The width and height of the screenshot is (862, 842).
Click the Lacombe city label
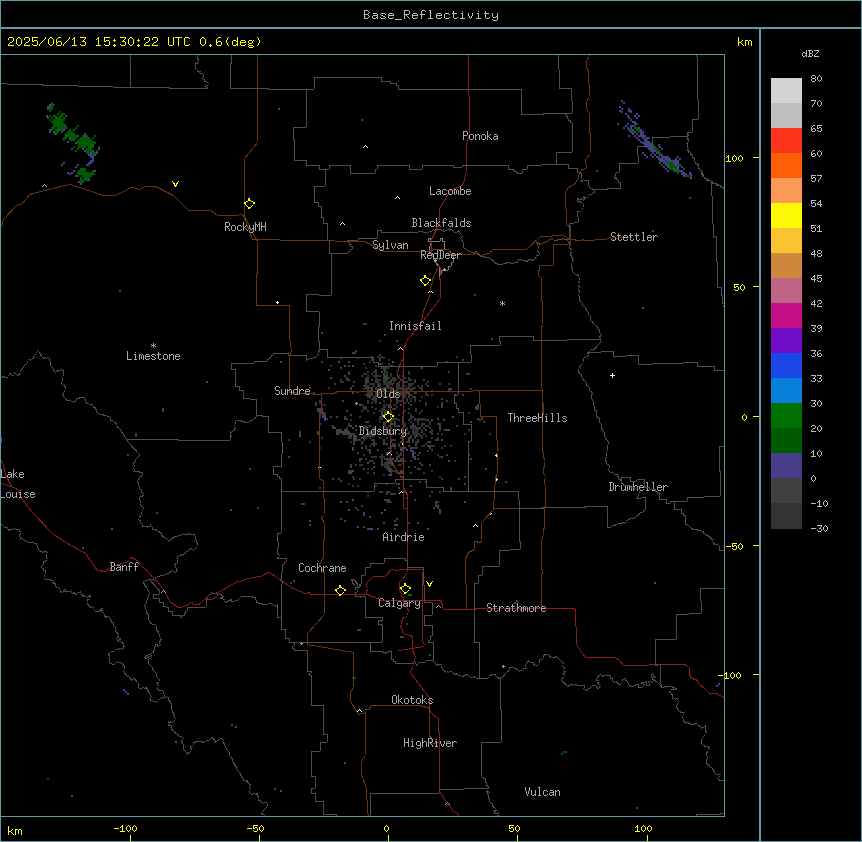[x=450, y=191]
